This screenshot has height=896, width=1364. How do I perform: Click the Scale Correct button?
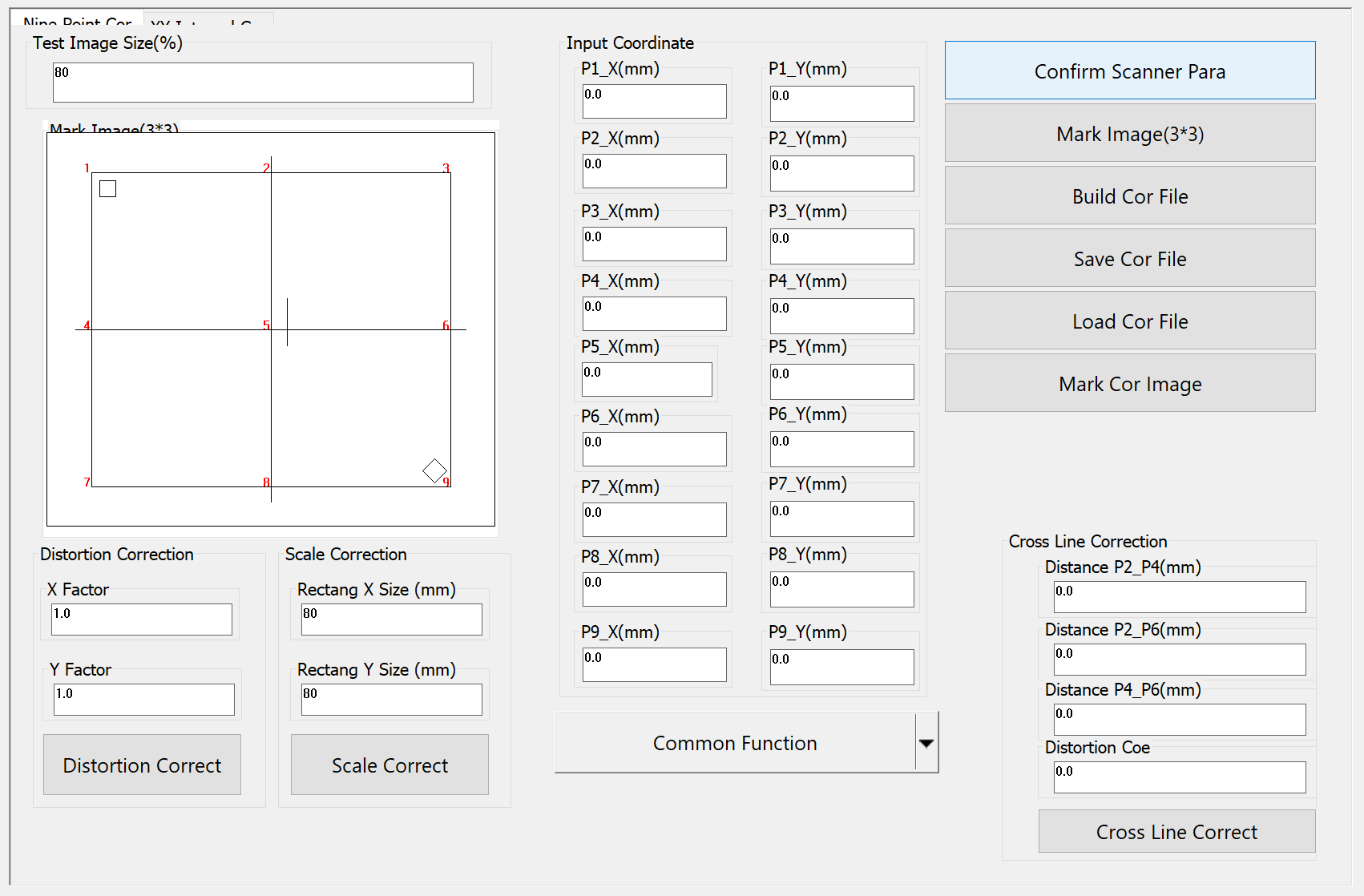(x=389, y=765)
